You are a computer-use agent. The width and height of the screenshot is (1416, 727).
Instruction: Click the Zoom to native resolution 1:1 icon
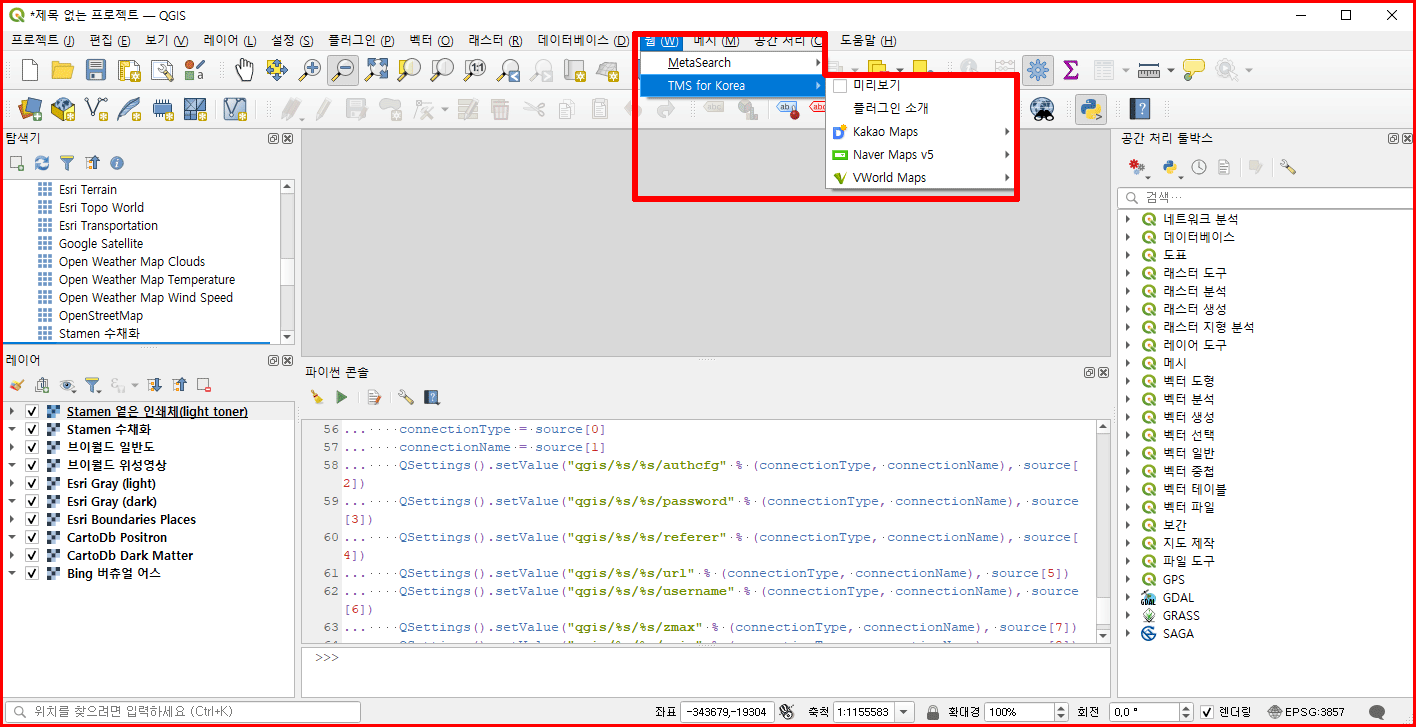[x=475, y=70]
